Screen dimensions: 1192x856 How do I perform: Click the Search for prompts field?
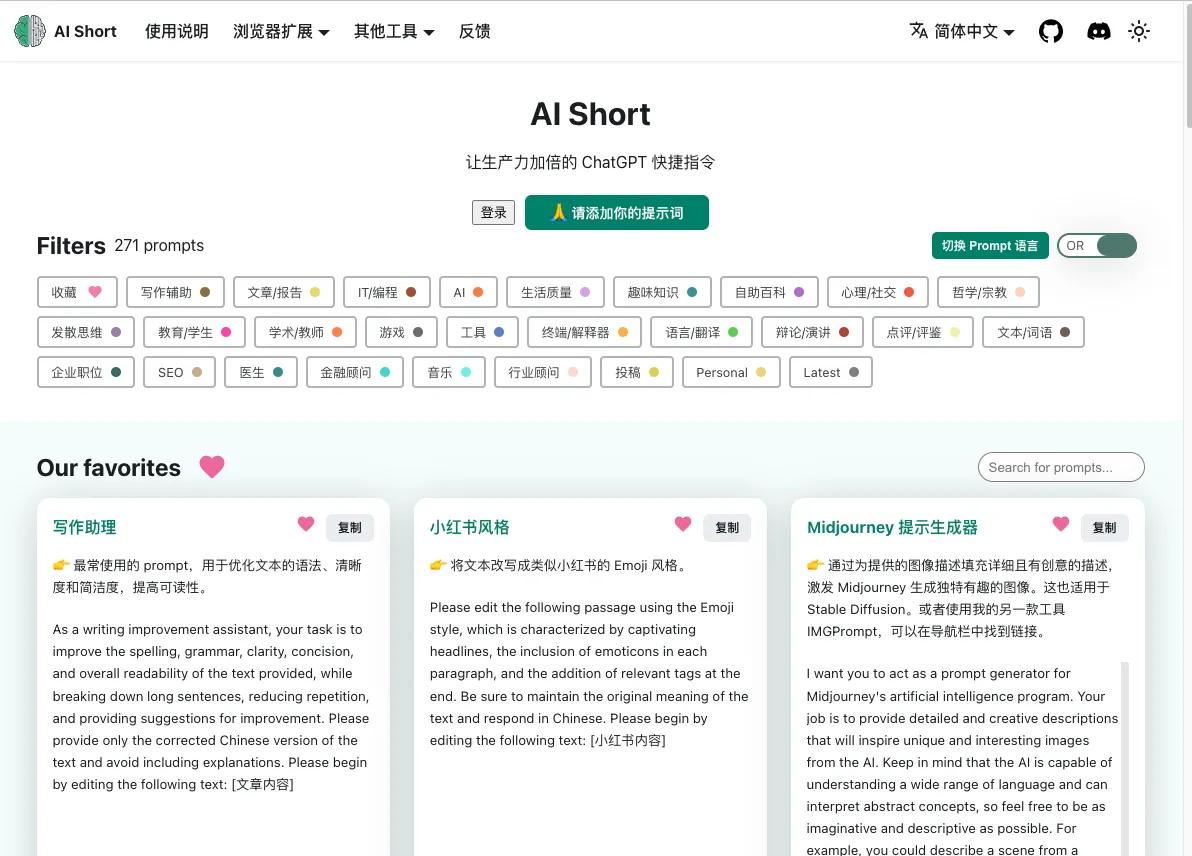[1061, 467]
